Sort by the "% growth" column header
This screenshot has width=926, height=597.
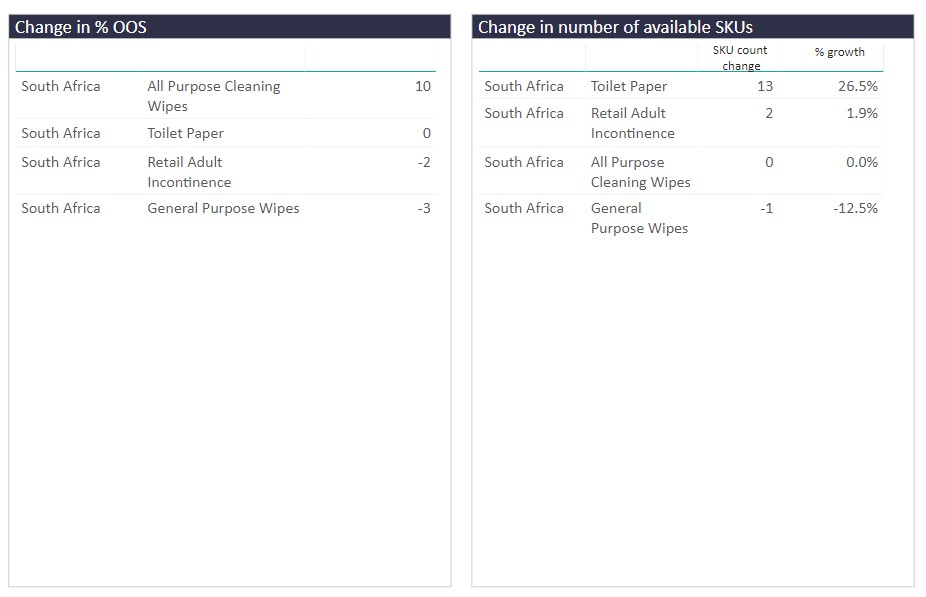coord(839,52)
